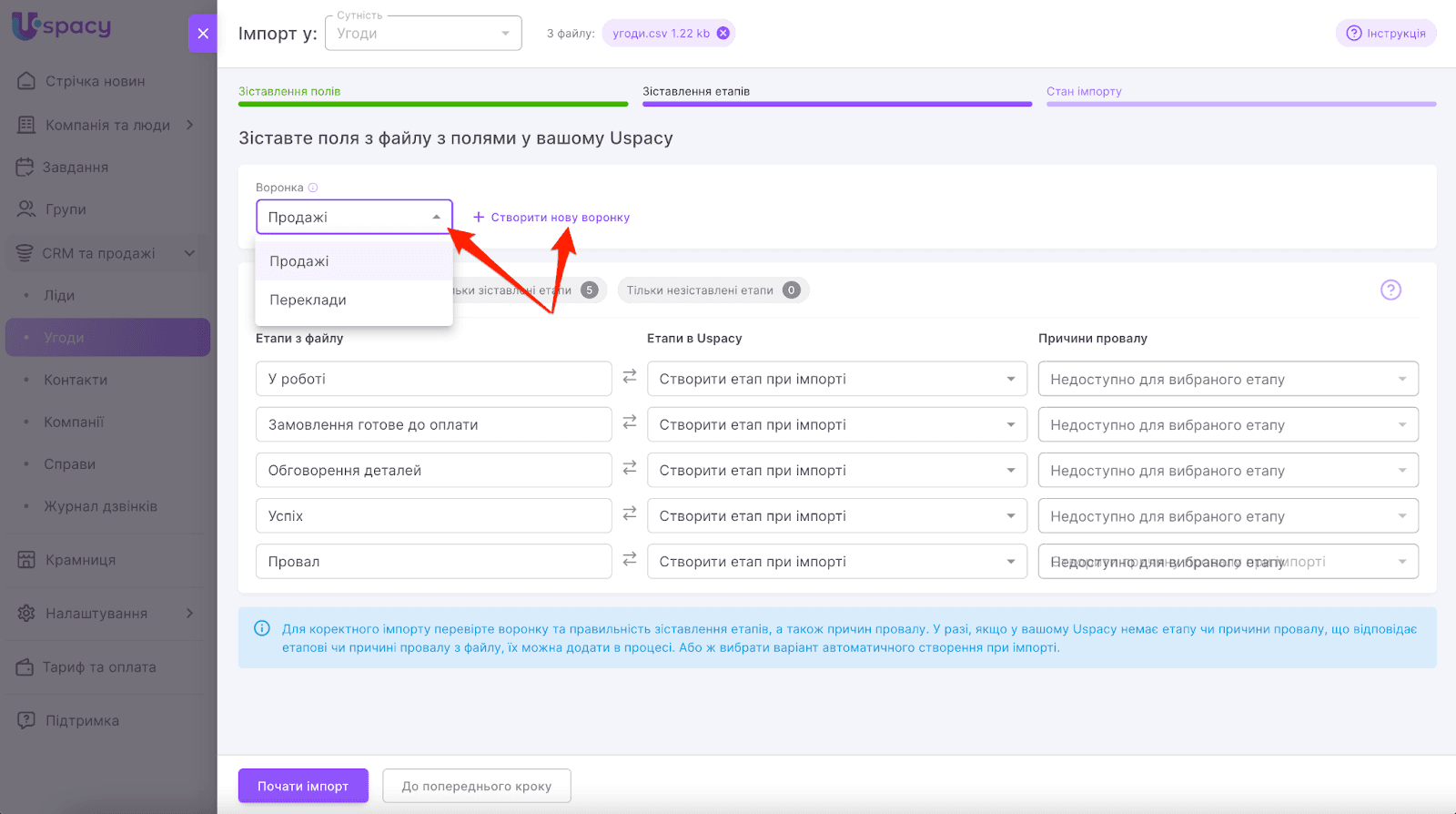Click Створити нову воронку link
The height and width of the screenshot is (814, 1456).
[x=551, y=218]
